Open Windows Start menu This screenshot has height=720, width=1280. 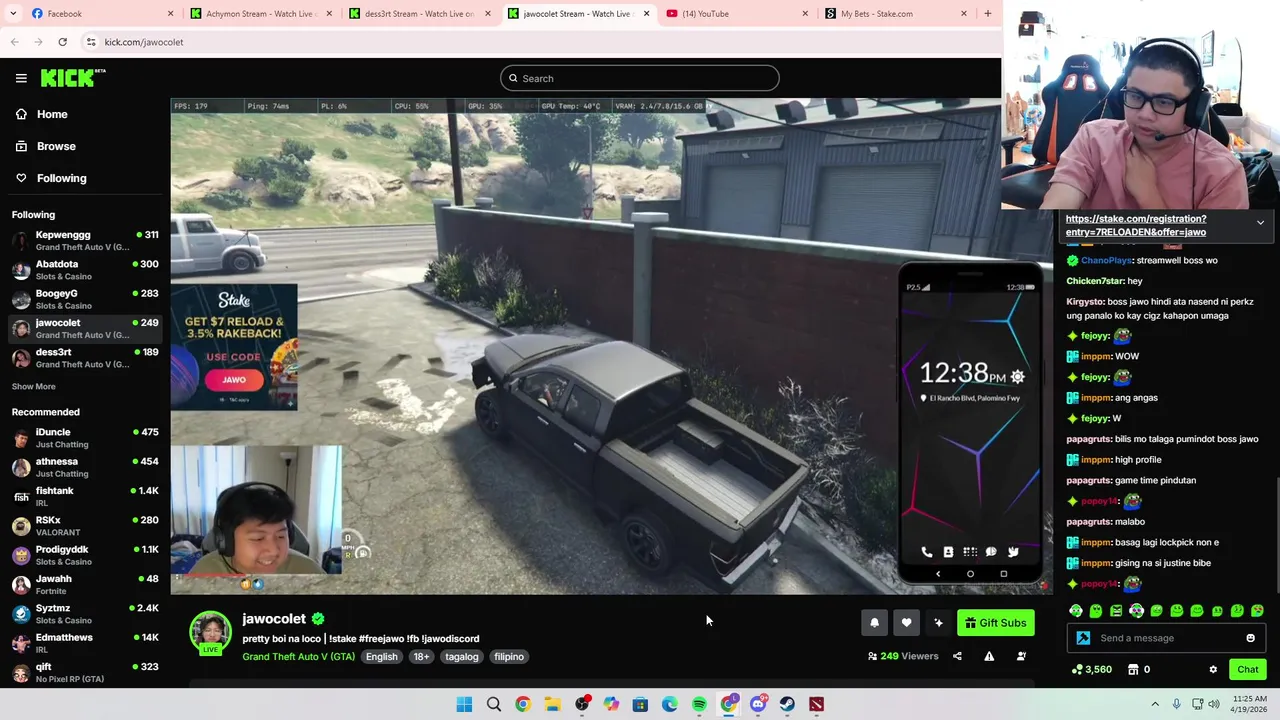[464, 704]
